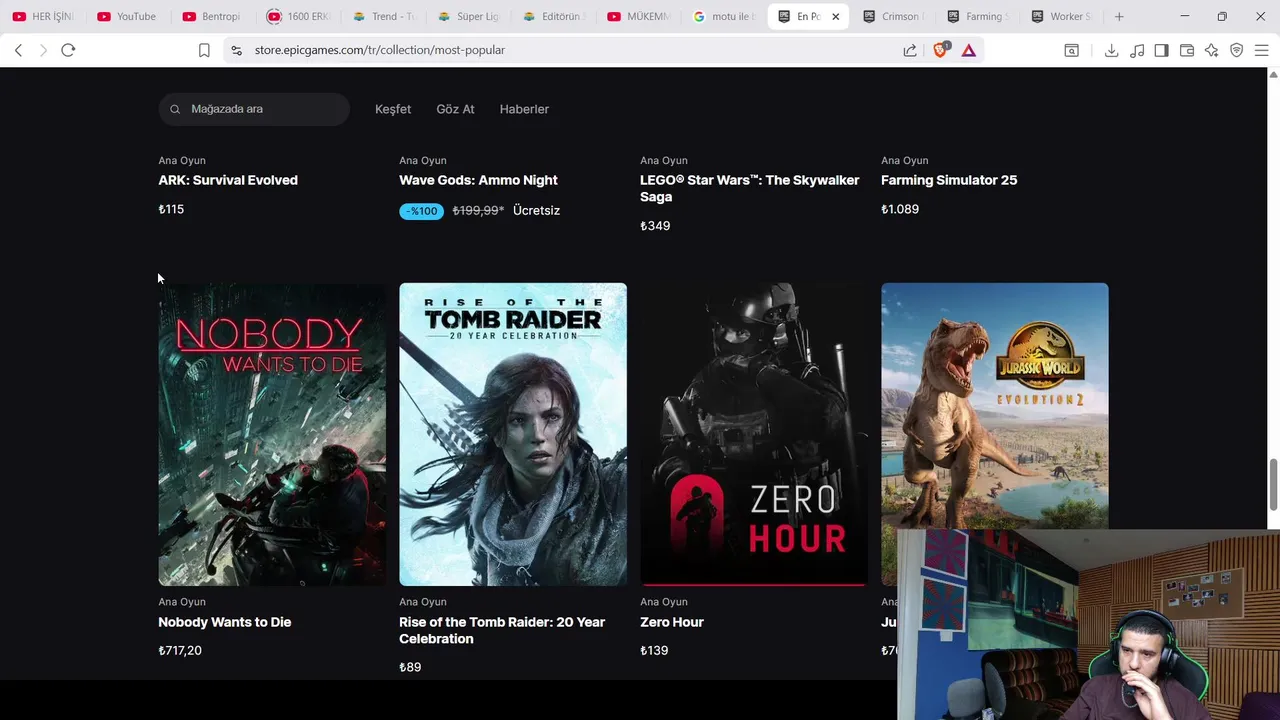Screen dimensions: 1280x720
Task: Switch to the 'Editörün' tab
Action: 553,16
